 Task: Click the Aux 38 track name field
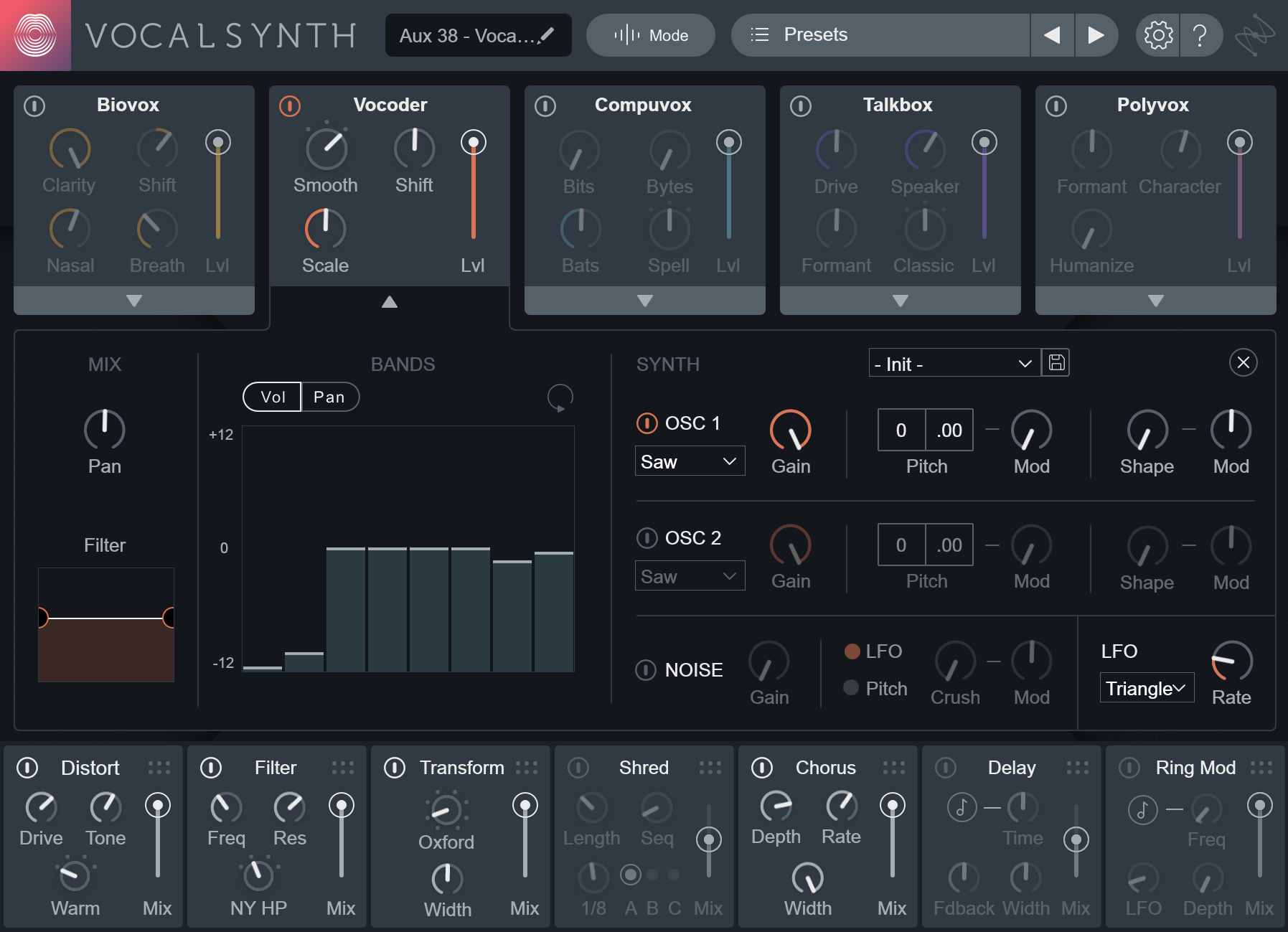pyautogui.click(x=479, y=35)
